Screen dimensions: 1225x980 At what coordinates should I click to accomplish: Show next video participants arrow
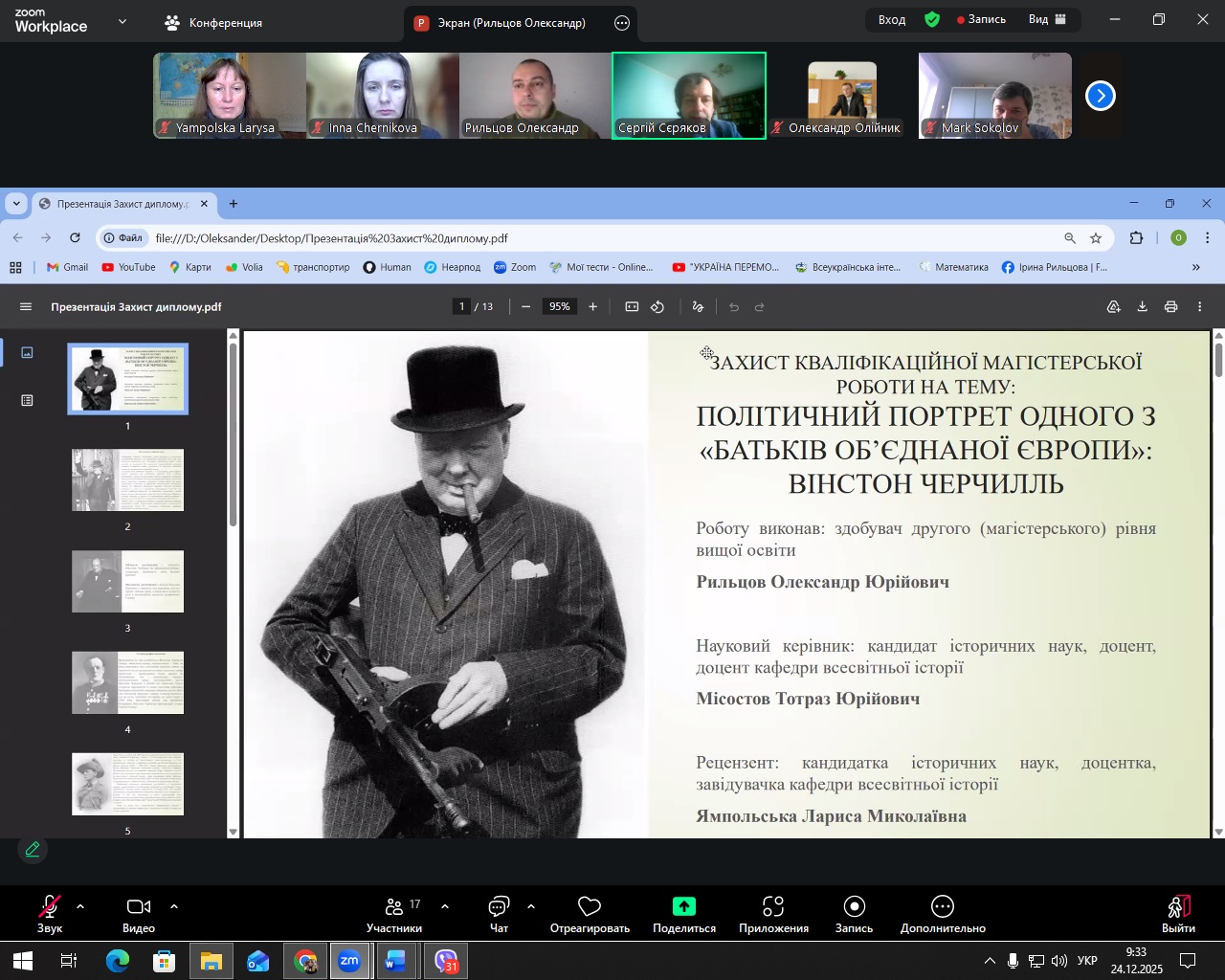click(1101, 96)
